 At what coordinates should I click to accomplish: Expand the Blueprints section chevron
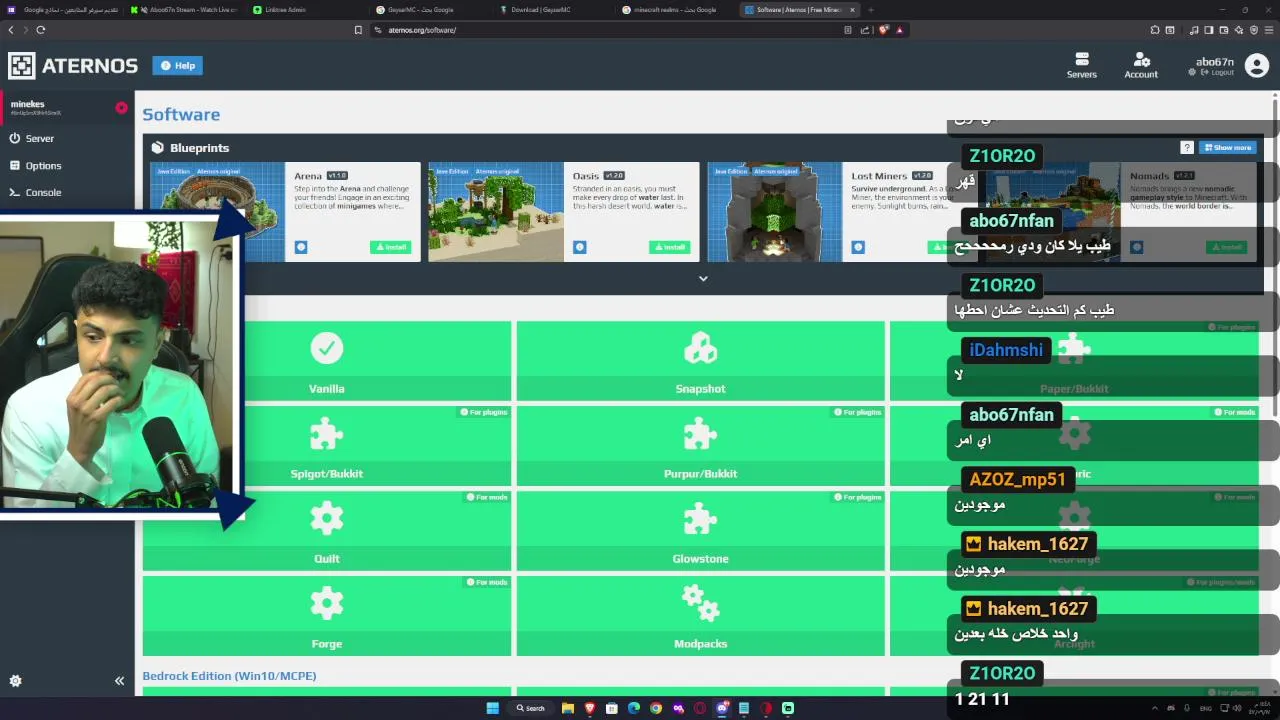[703, 279]
